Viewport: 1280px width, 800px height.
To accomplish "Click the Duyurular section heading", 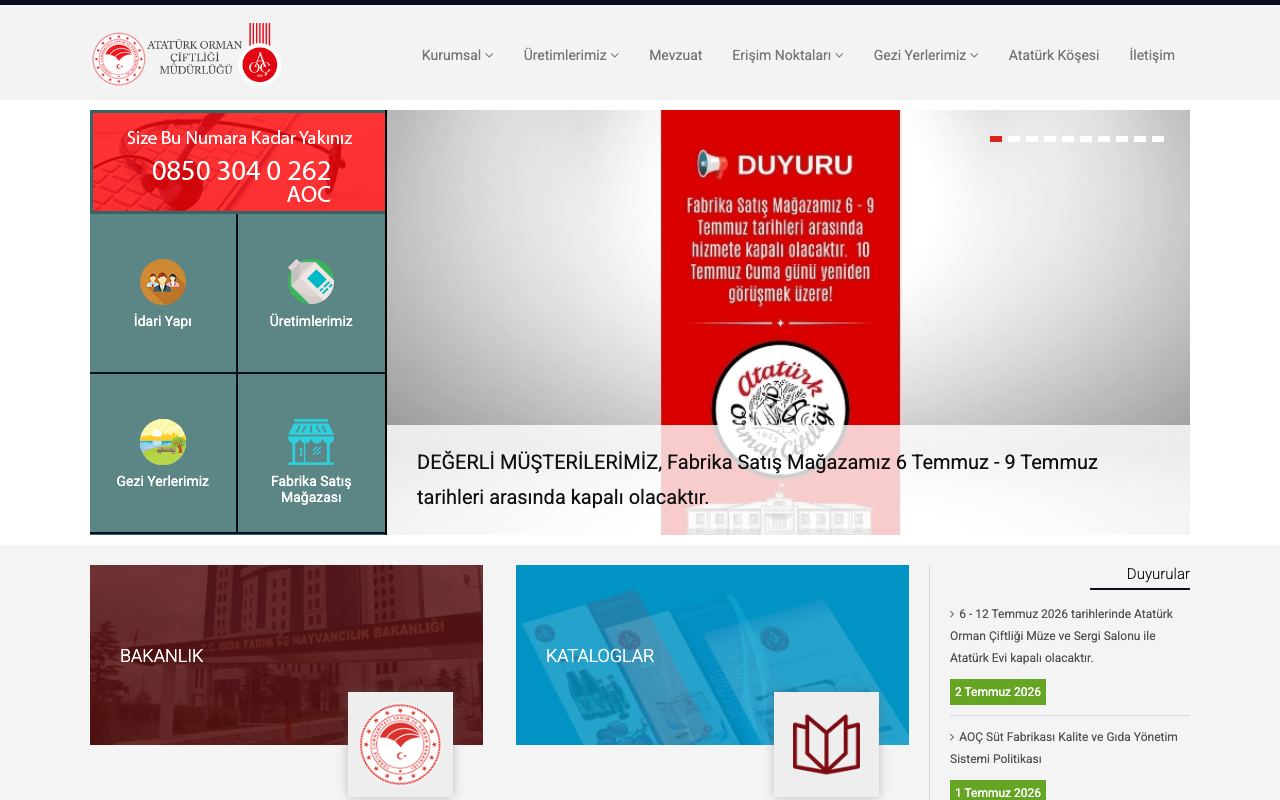I will [1158, 574].
